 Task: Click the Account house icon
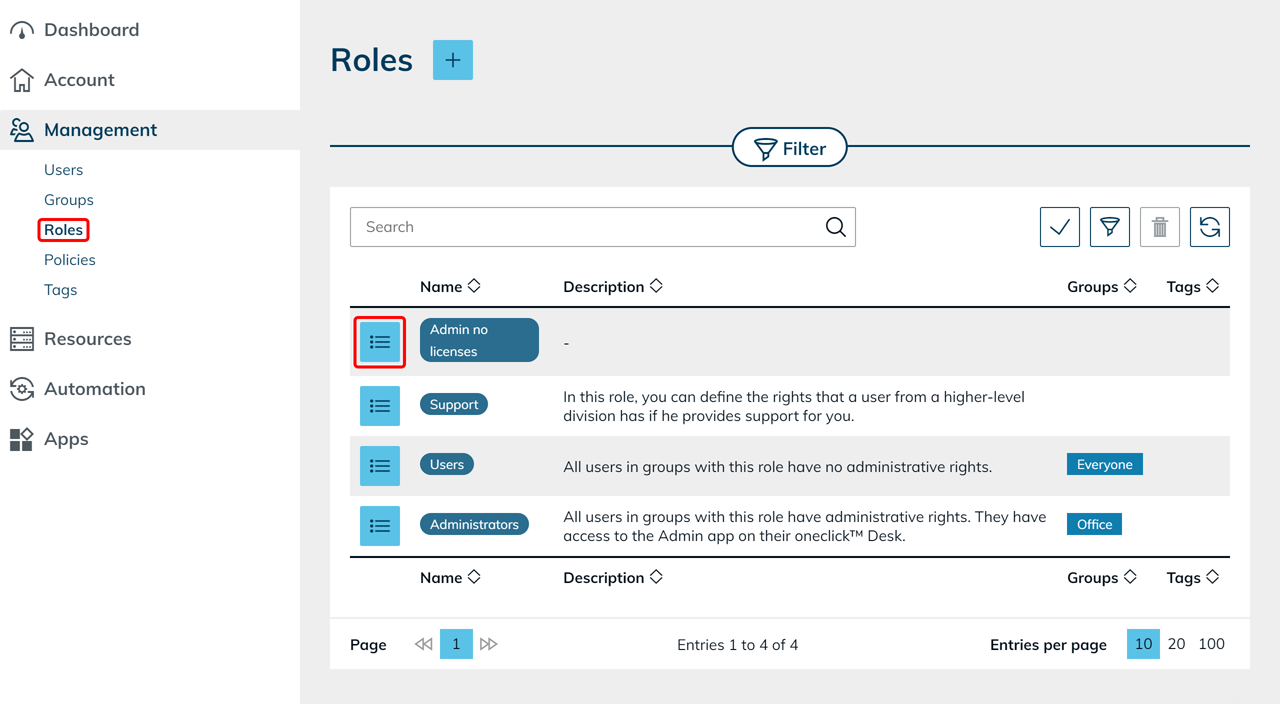(22, 80)
